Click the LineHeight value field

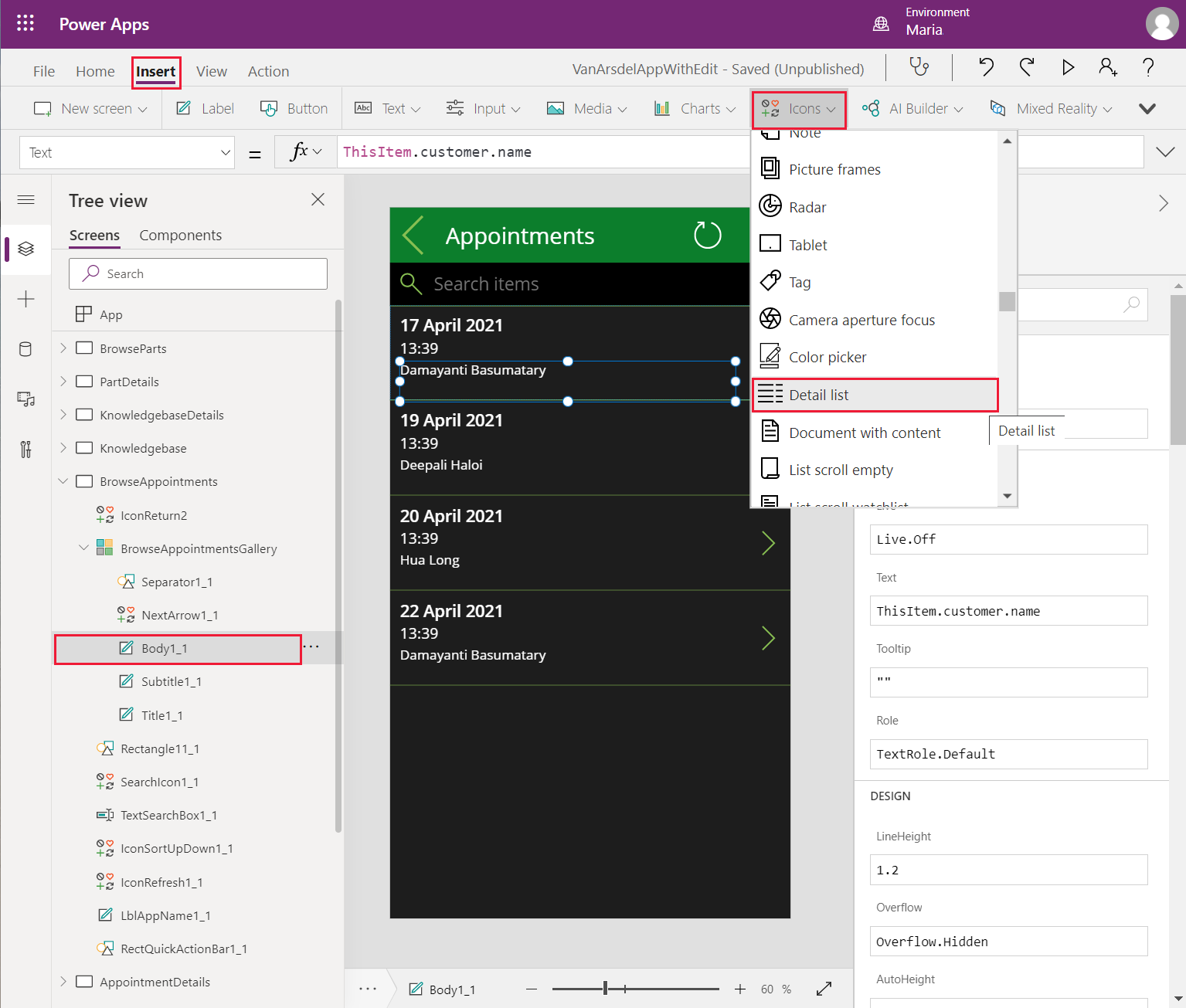(1008, 870)
